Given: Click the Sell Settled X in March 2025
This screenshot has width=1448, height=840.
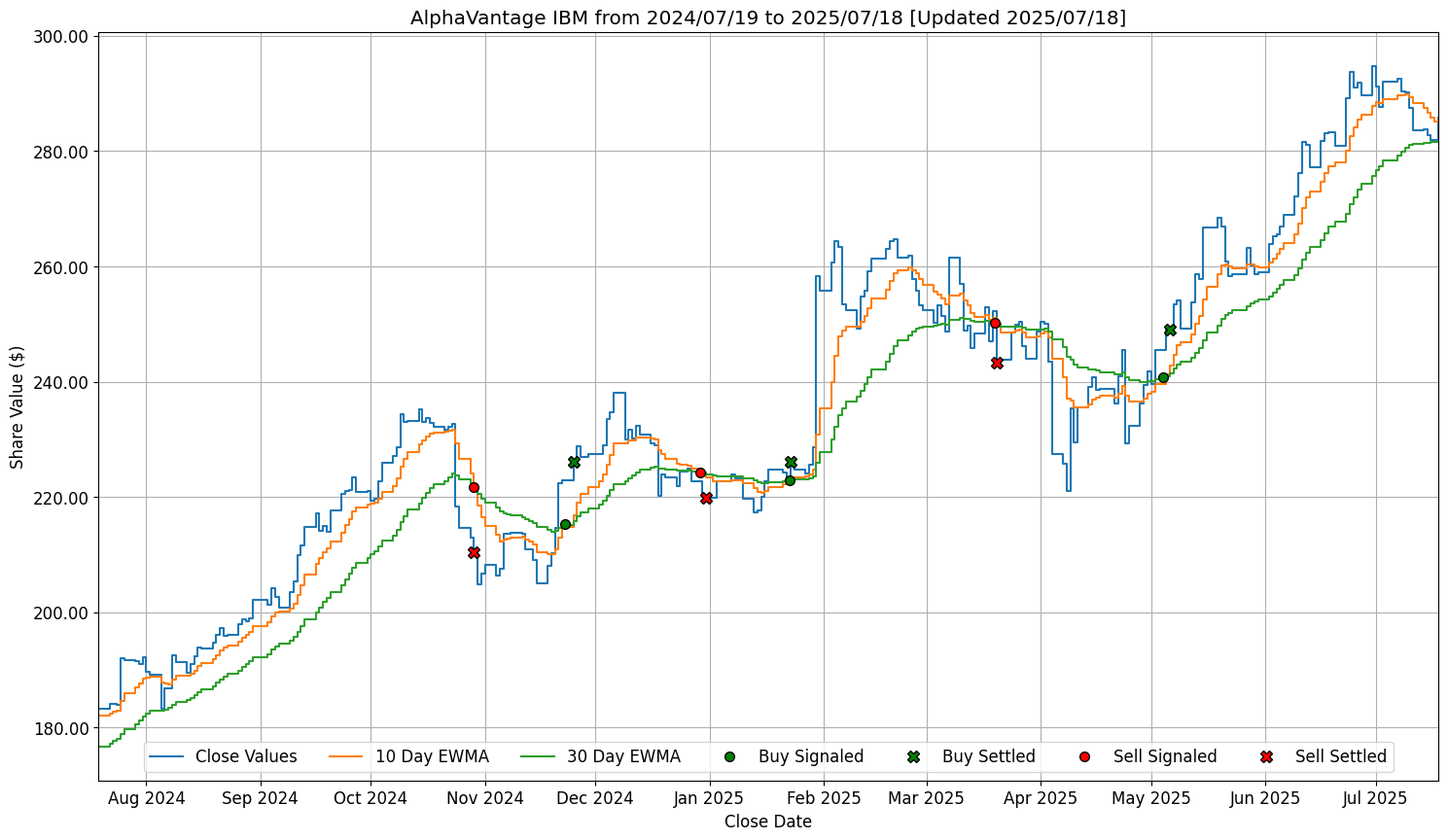Looking at the screenshot, I should 997,363.
